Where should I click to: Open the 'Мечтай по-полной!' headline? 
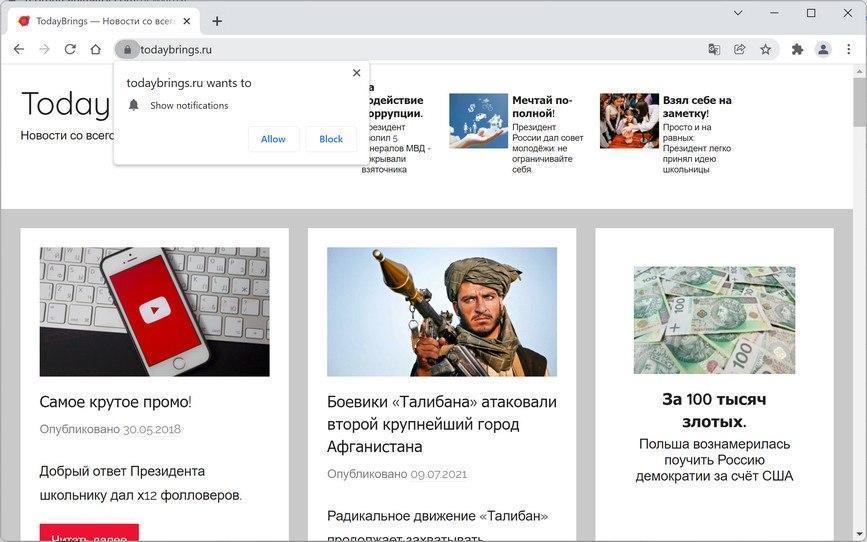point(542,107)
